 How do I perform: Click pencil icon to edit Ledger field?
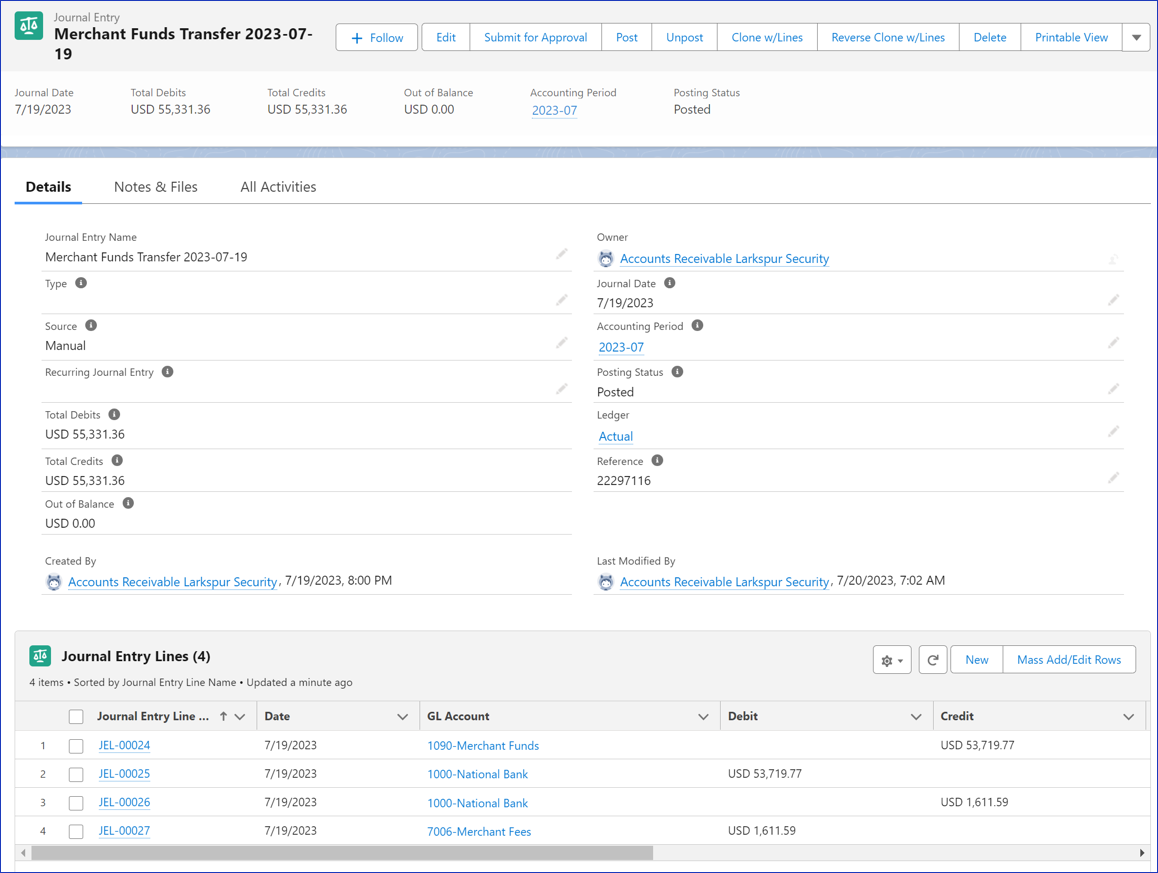(x=1114, y=431)
